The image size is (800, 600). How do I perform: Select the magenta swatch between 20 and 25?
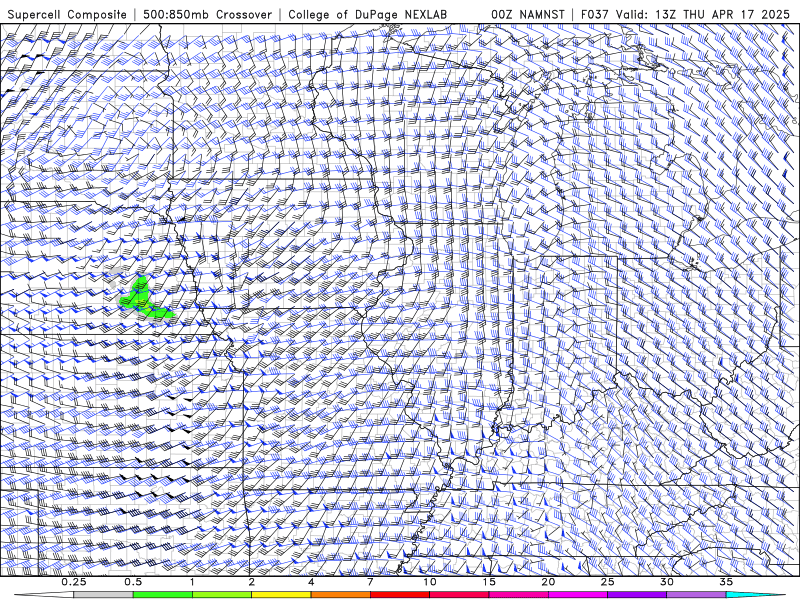point(578,595)
